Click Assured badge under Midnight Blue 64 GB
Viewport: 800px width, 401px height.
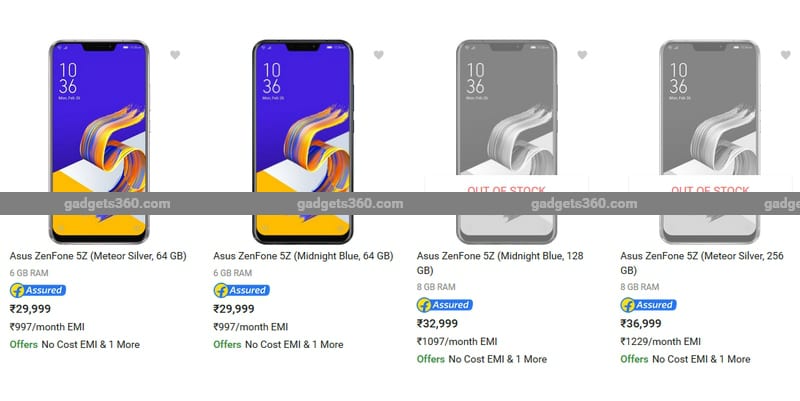pos(241,290)
